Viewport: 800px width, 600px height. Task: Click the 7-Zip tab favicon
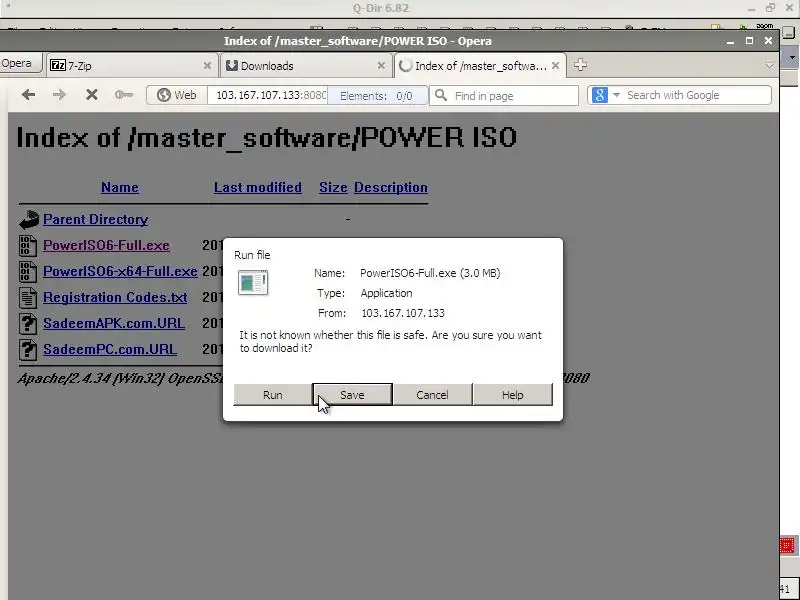[x=58, y=65]
